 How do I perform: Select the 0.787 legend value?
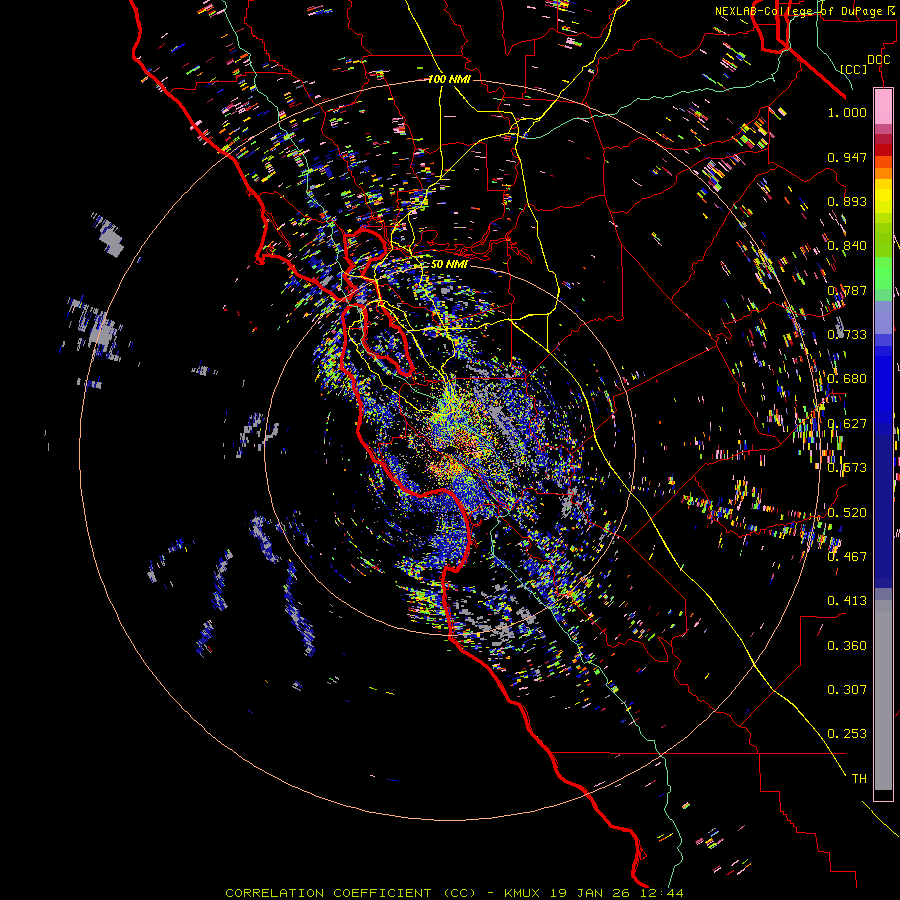click(847, 290)
